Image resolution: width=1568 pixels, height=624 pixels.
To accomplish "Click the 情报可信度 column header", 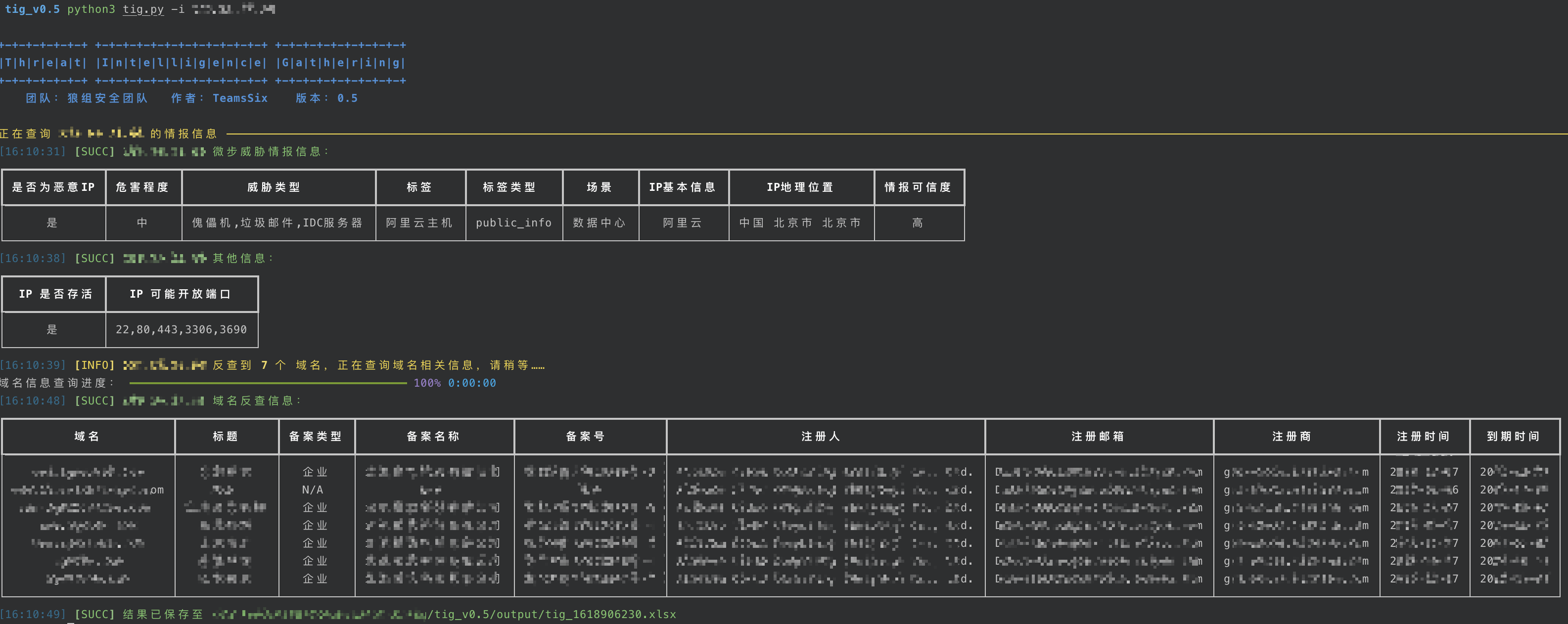I will [917, 187].
